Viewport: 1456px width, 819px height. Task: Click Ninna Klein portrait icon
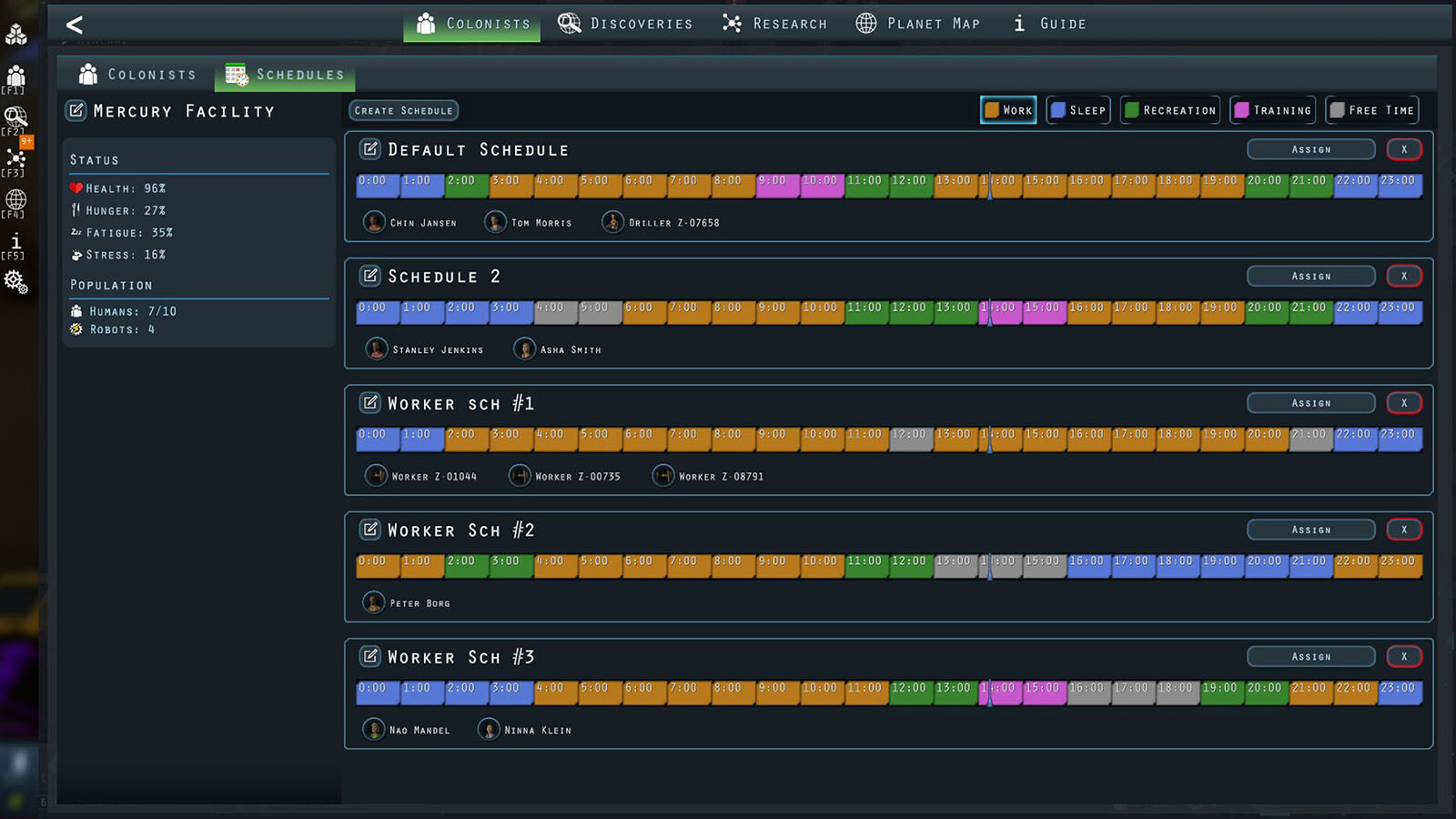[x=489, y=729]
